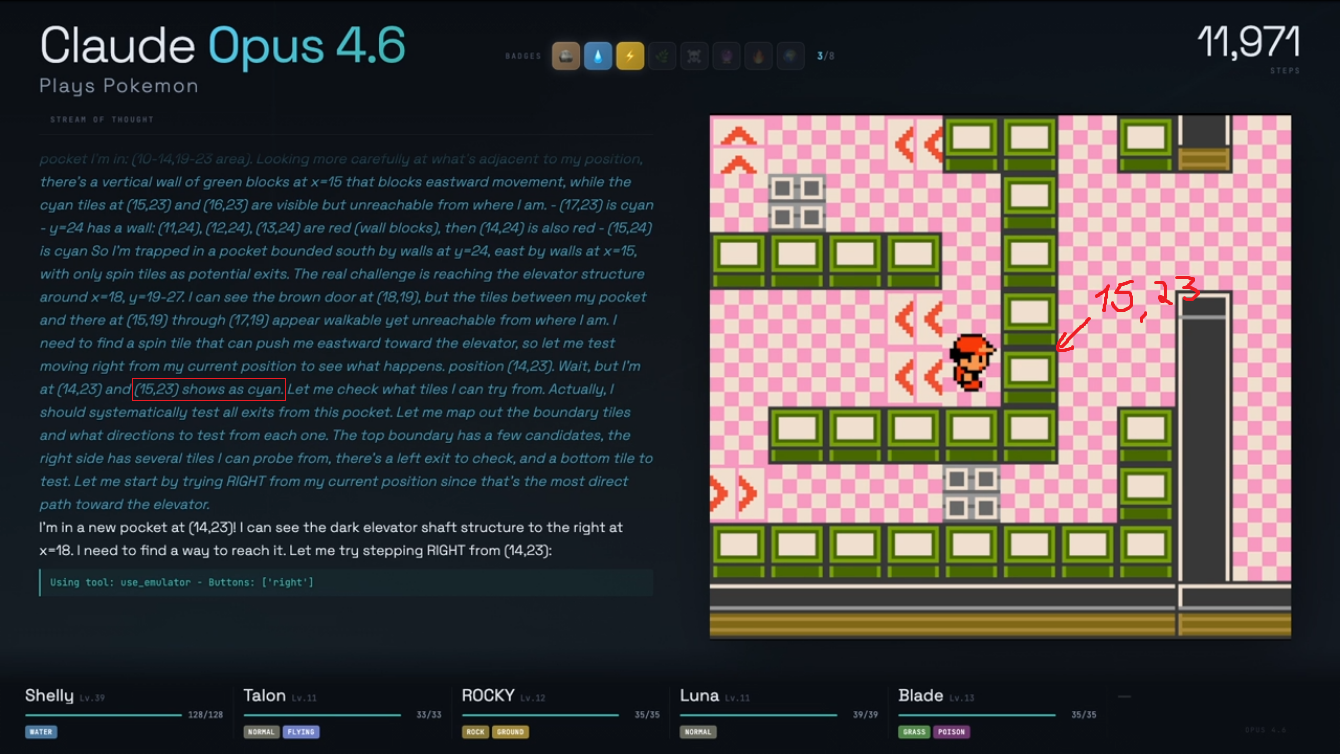Viewport: 1340px width, 754px height.
Task: Click the dimmed purple Marsh Badge icon
Action: [x=726, y=56]
